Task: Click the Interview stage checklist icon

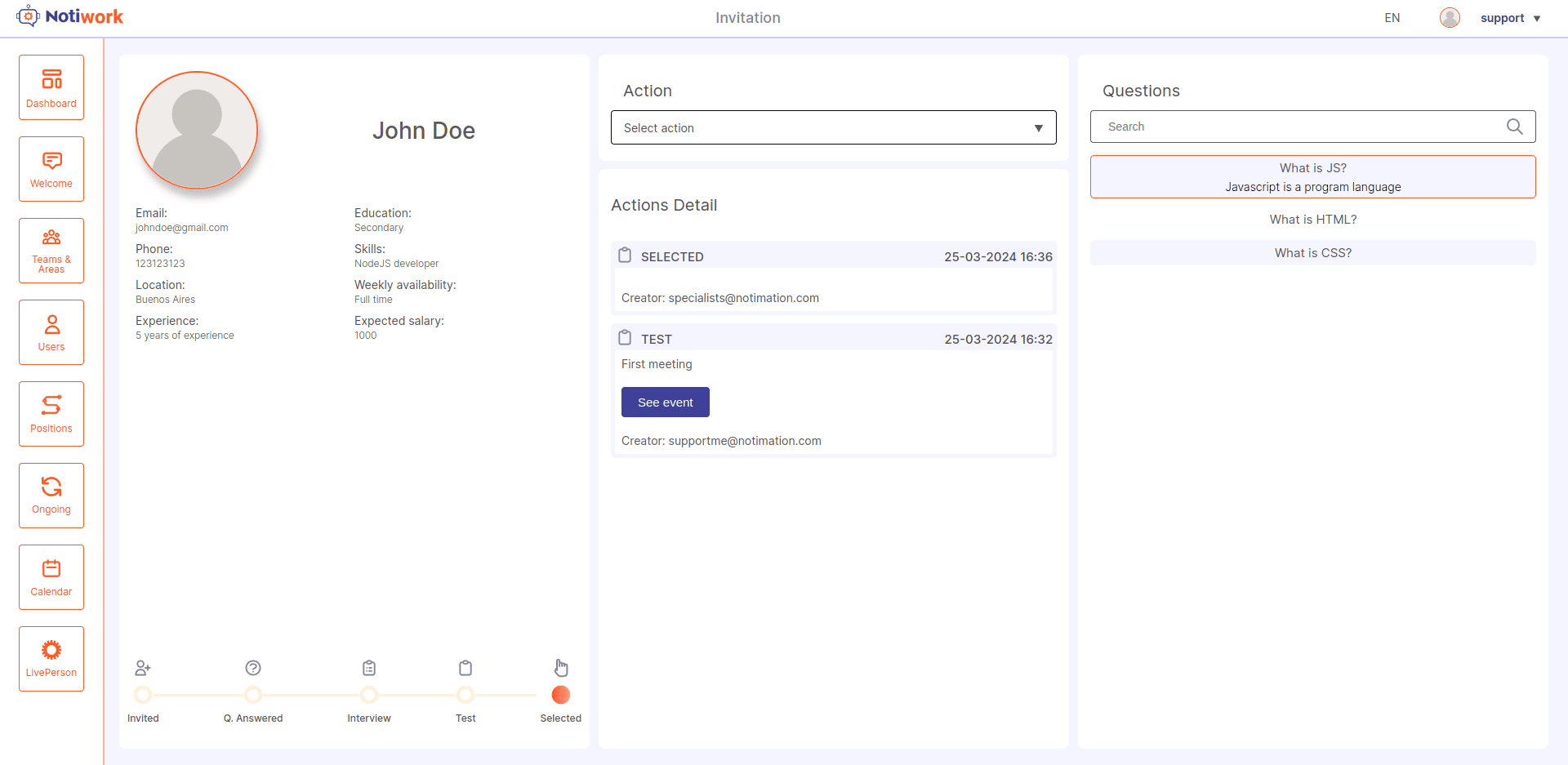Action: click(x=369, y=668)
